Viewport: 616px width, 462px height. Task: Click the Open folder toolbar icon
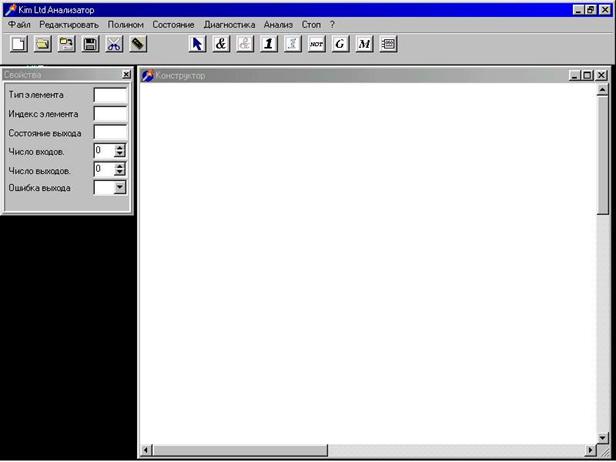(x=42, y=44)
